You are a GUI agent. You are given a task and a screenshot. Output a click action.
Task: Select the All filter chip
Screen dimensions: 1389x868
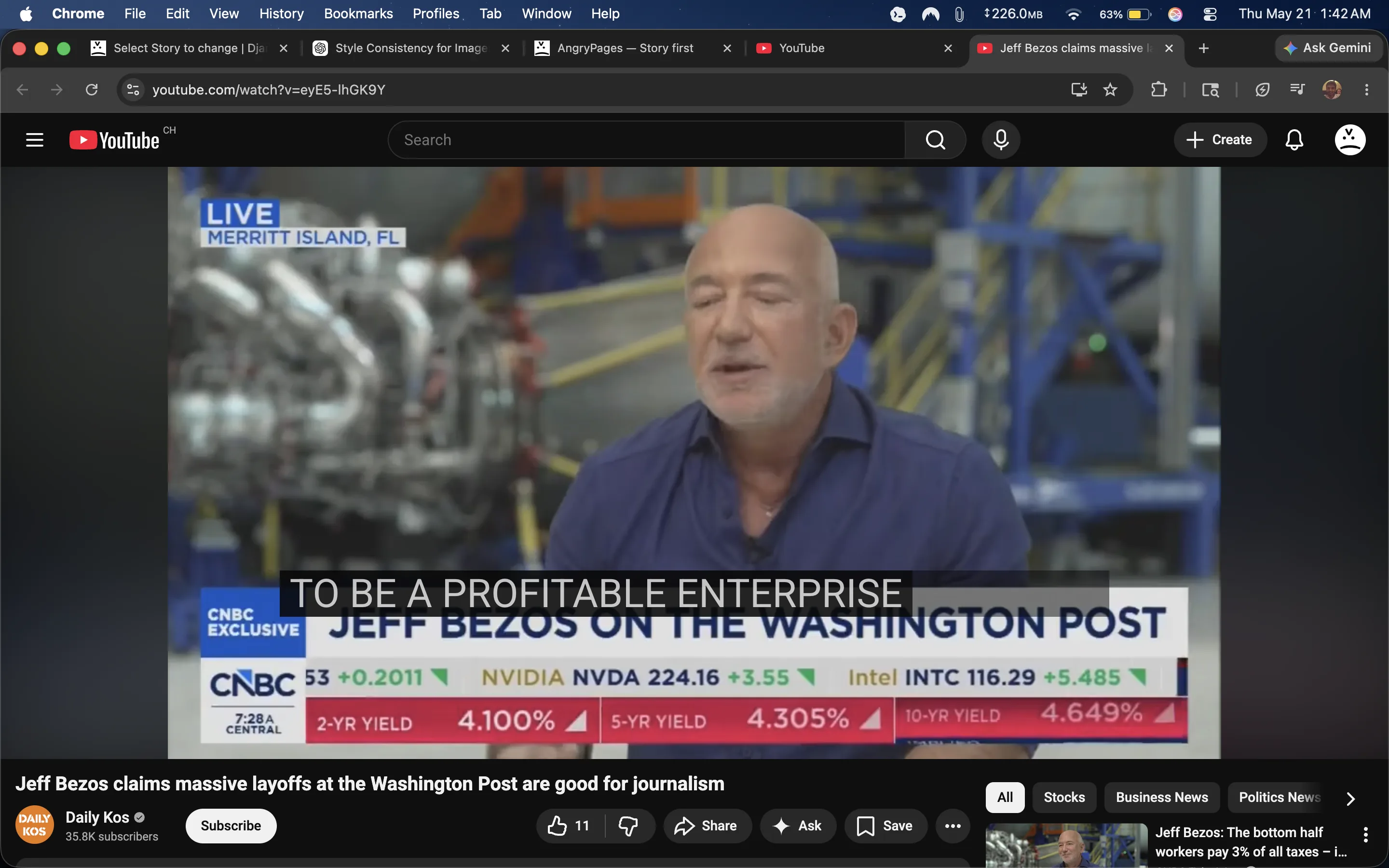coord(1005,798)
